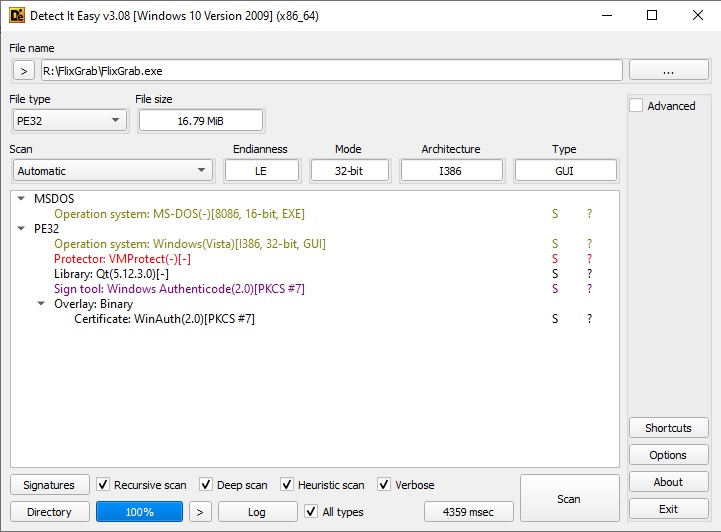The image size is (721, 532).
Task: Collapse the Overlay: Binary node
Action: pyautogui.click(x=41, y=303)
